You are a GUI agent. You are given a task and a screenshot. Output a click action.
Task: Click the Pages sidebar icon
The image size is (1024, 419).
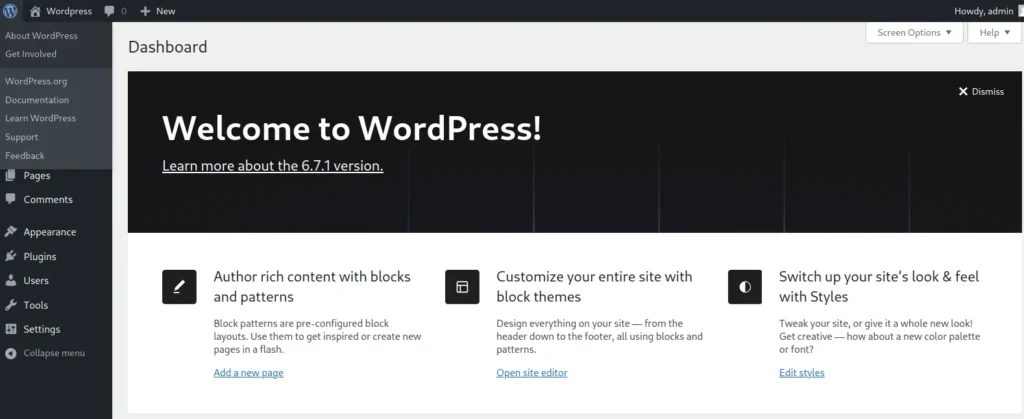pyautogui.click(x=10, y=175)
